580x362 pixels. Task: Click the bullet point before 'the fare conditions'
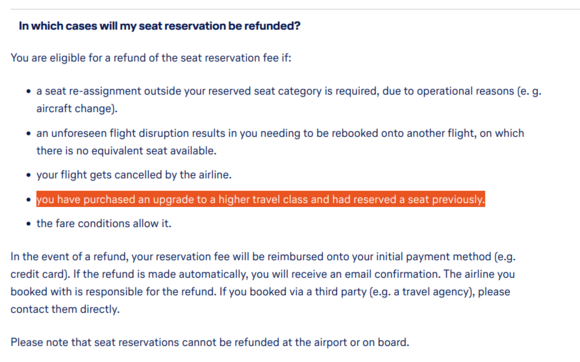point(28,224)
